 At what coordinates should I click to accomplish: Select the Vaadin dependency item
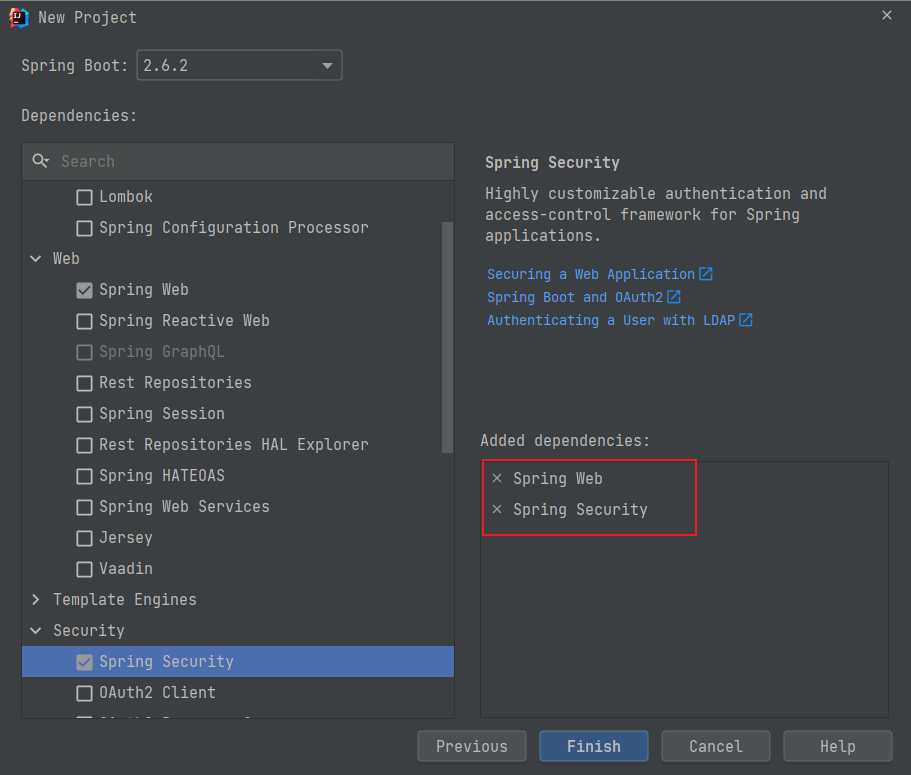pyautogui.click(x=125, y=569)
